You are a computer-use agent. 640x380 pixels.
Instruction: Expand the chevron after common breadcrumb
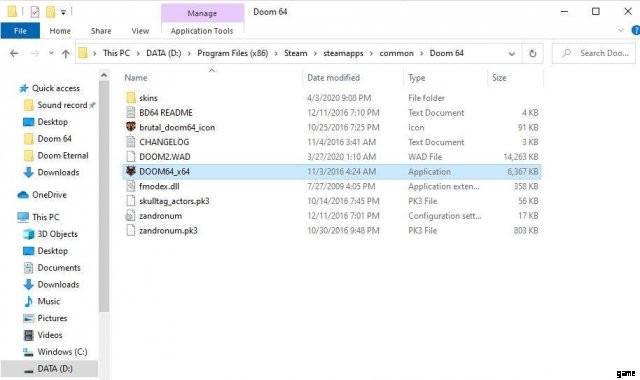(422, 53)
